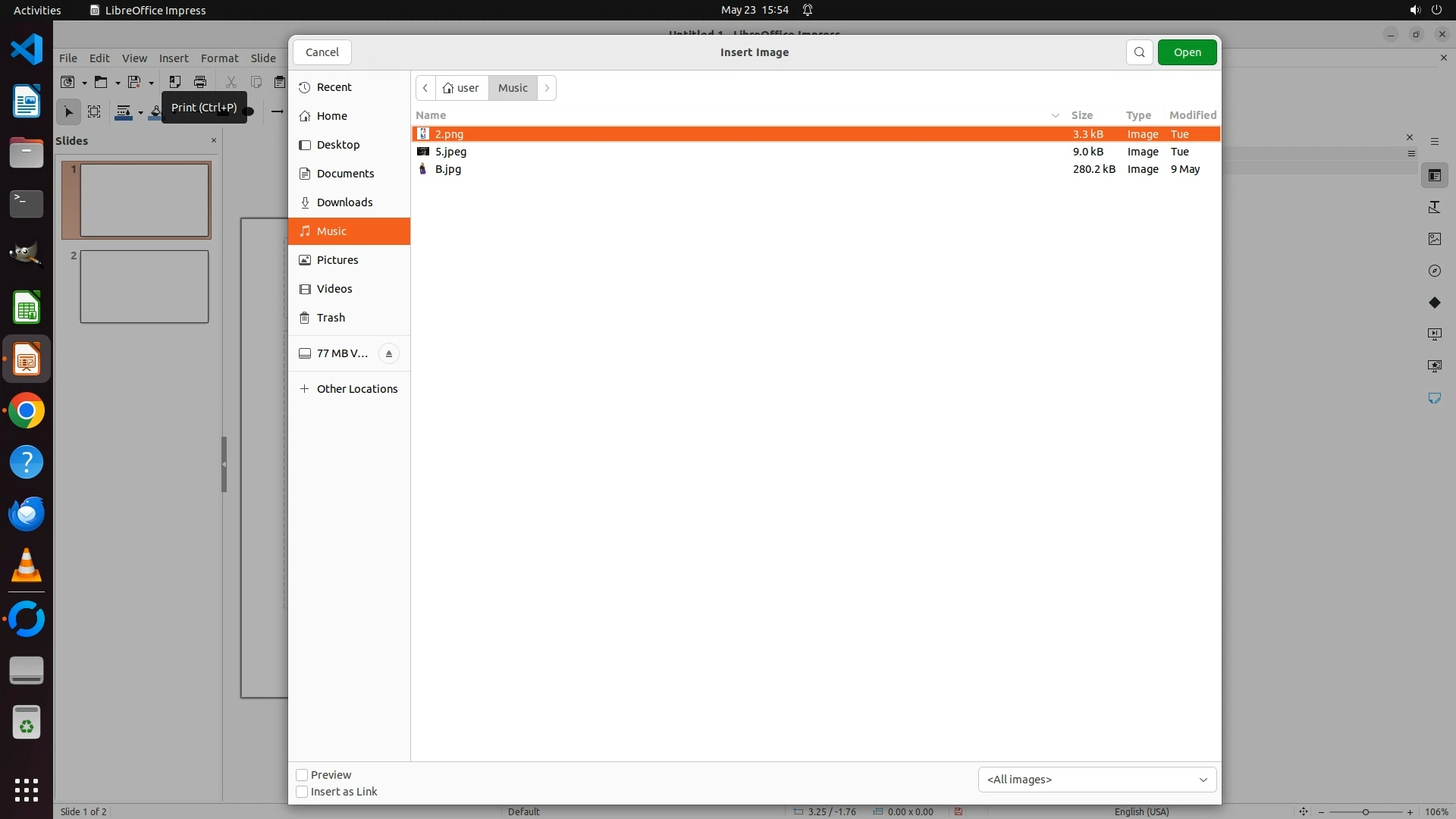Click the green Open button
This screenshot has width=1456, height=819.
click(1187, 52)
